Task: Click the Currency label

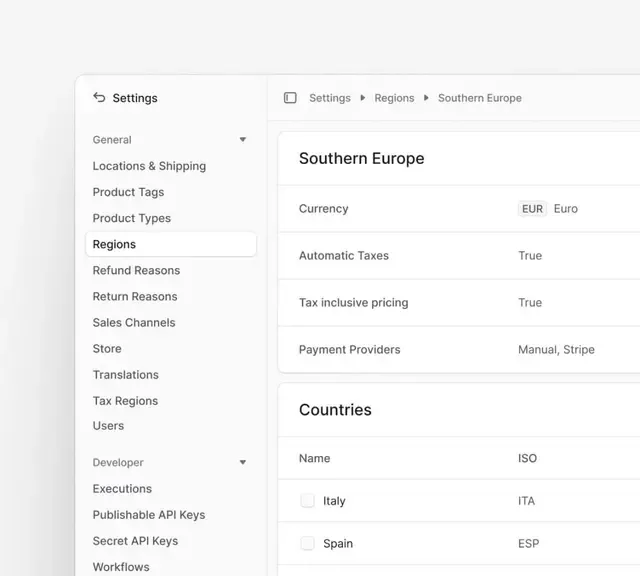Action: point(324,209)
